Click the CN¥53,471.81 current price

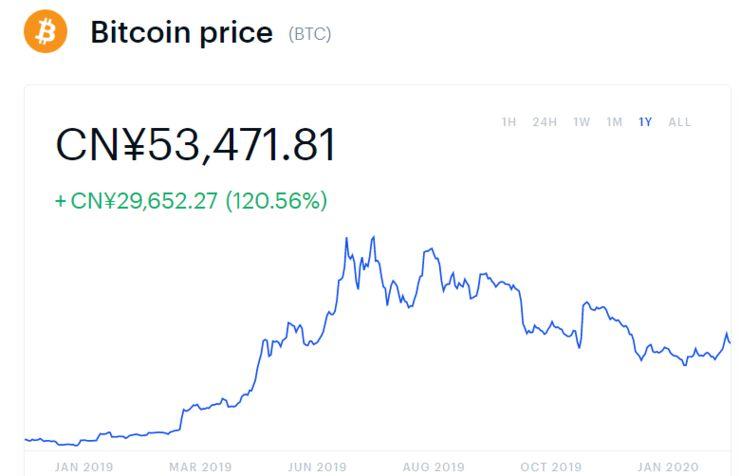click(196, 146)
